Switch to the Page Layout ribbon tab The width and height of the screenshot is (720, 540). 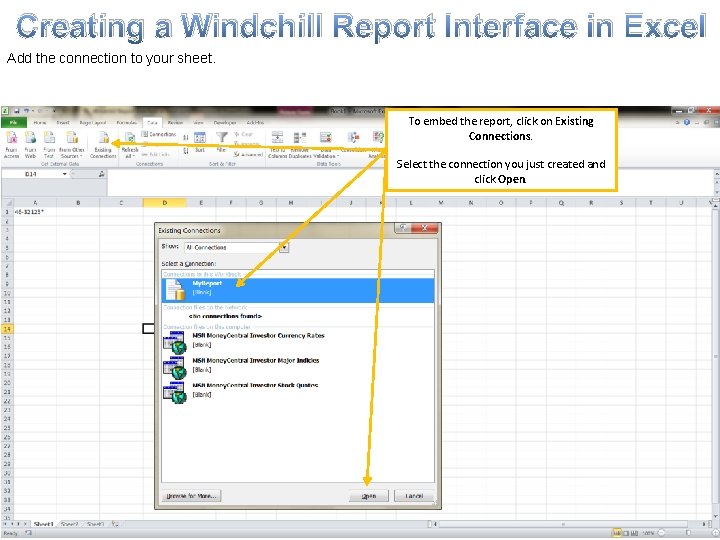93,123
